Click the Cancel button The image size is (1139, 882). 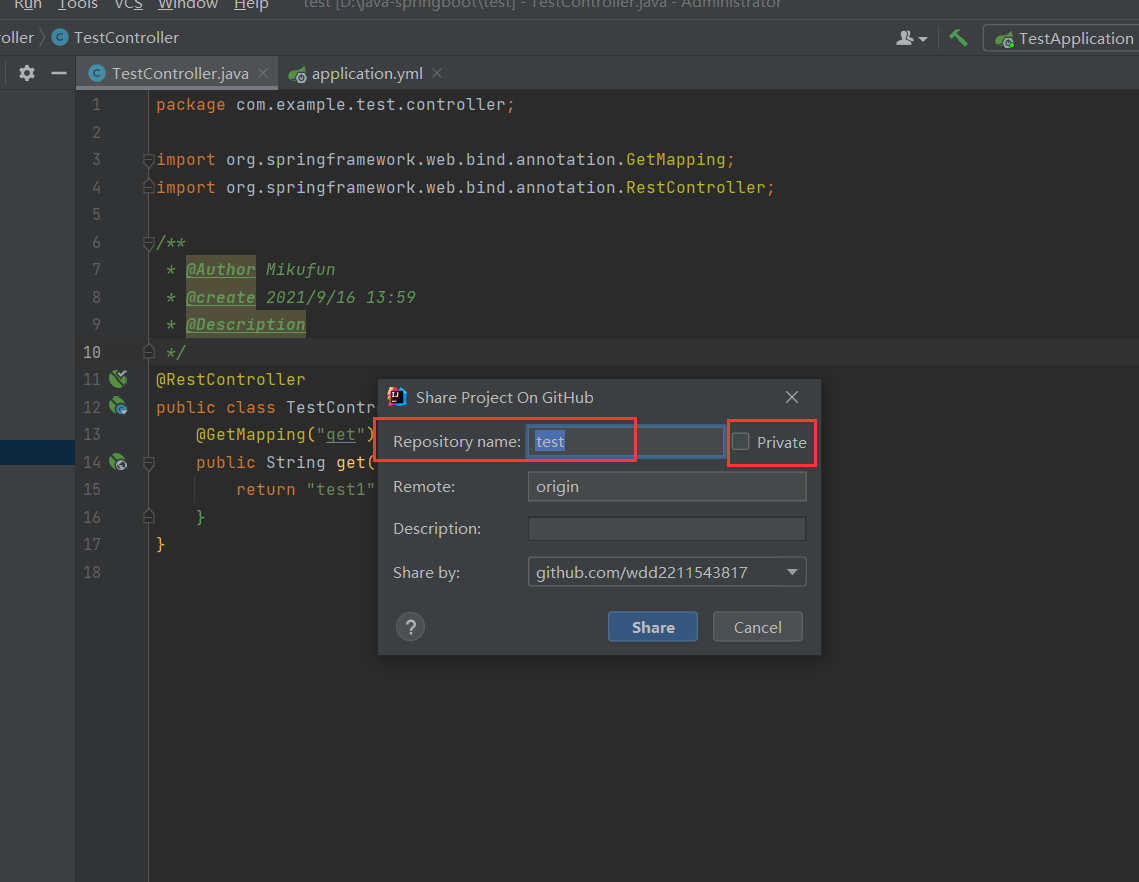[x=758, y=627]
